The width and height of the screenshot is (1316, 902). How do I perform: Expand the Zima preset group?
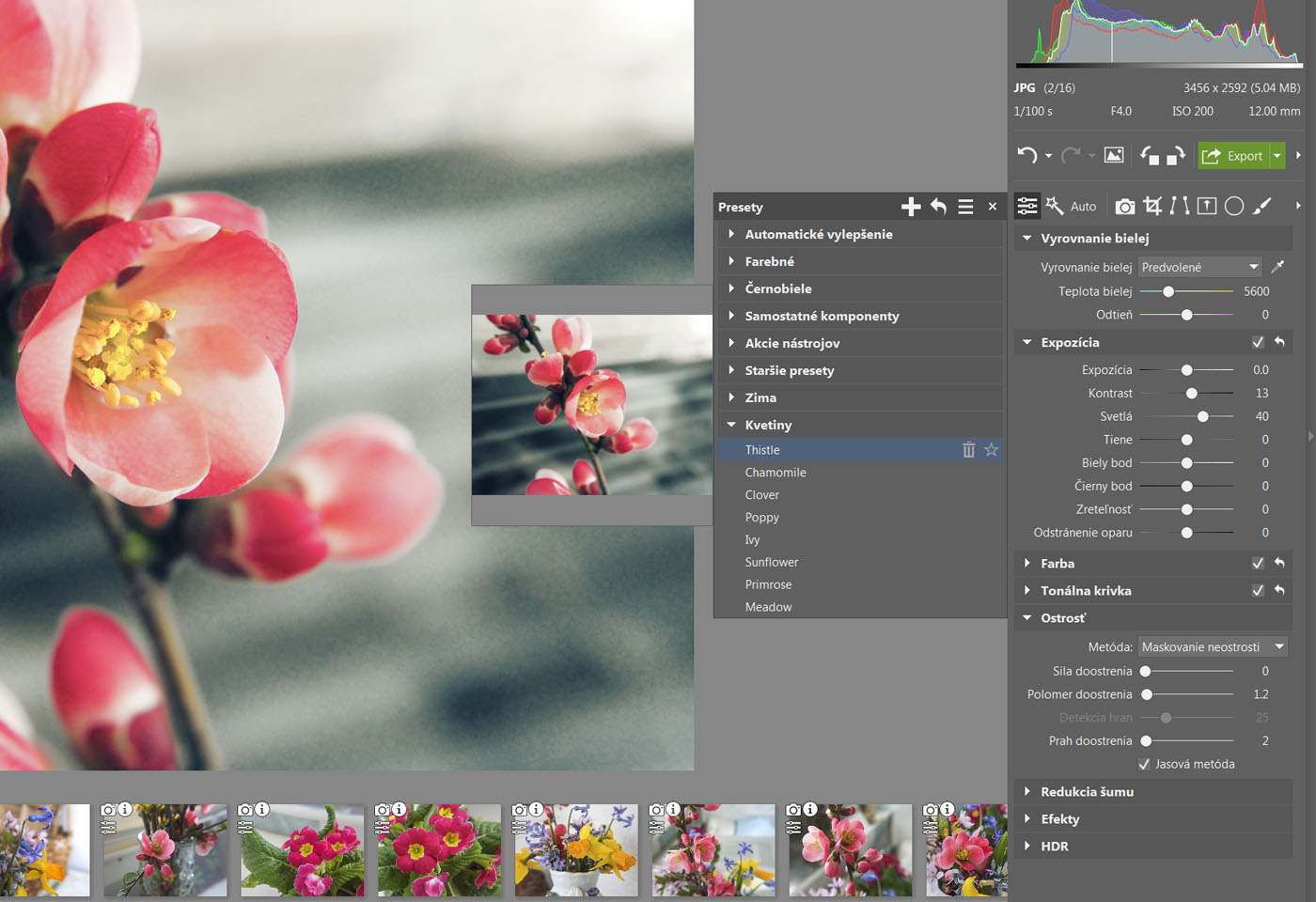tap(731, 397)
